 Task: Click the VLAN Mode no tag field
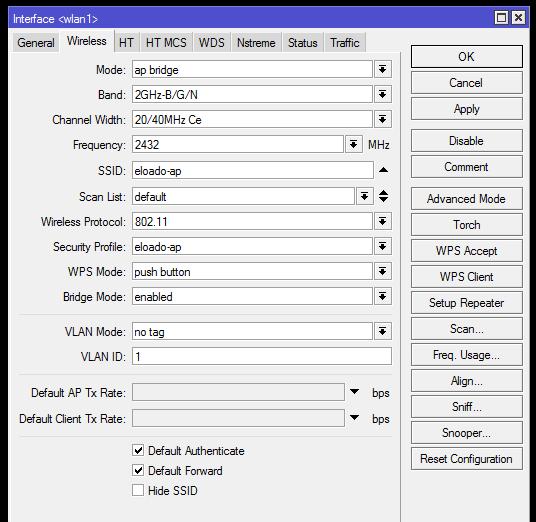pos(252,331)
